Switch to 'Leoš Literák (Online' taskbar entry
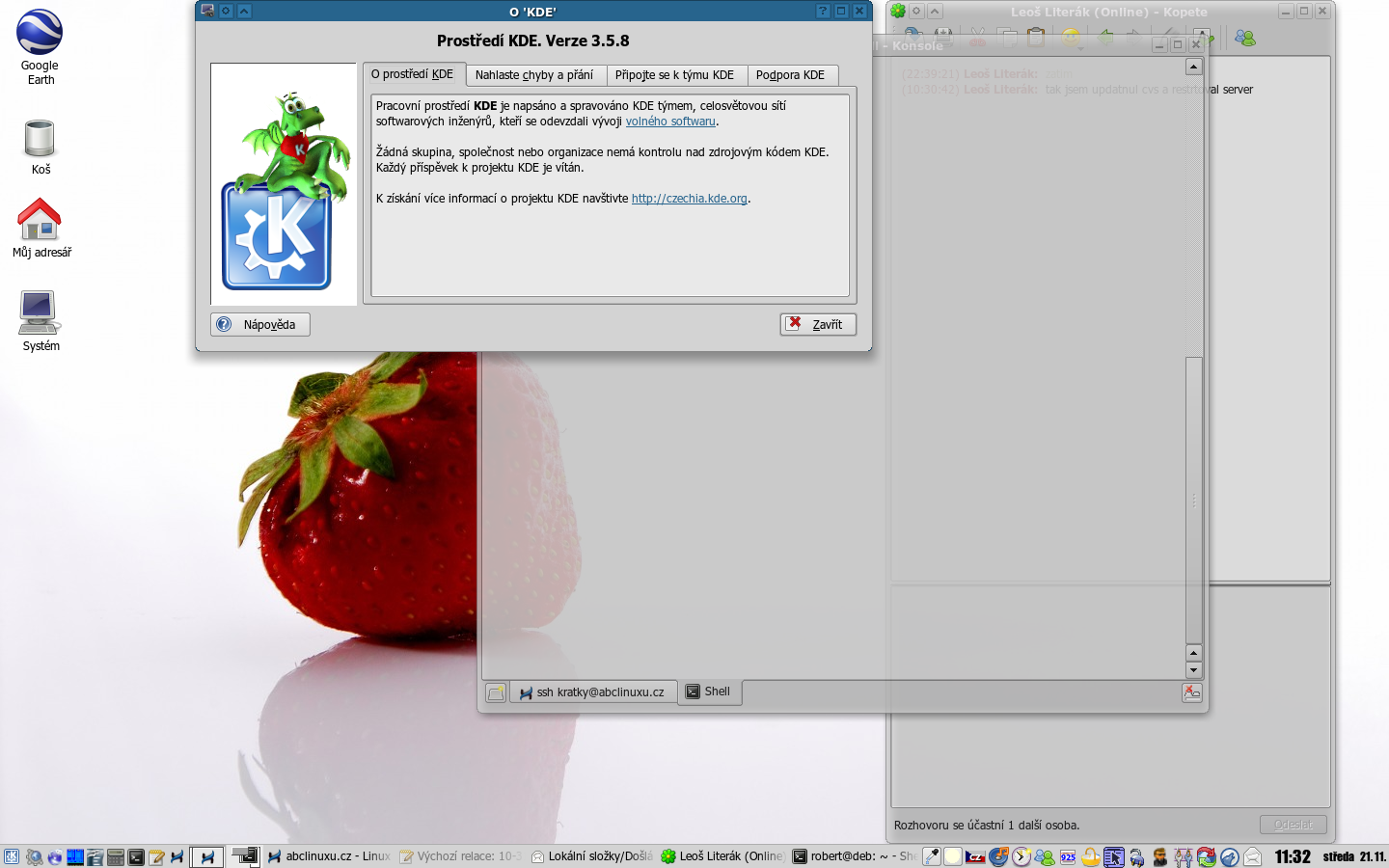The image size is (1389, 868). (x=722, y=856)
